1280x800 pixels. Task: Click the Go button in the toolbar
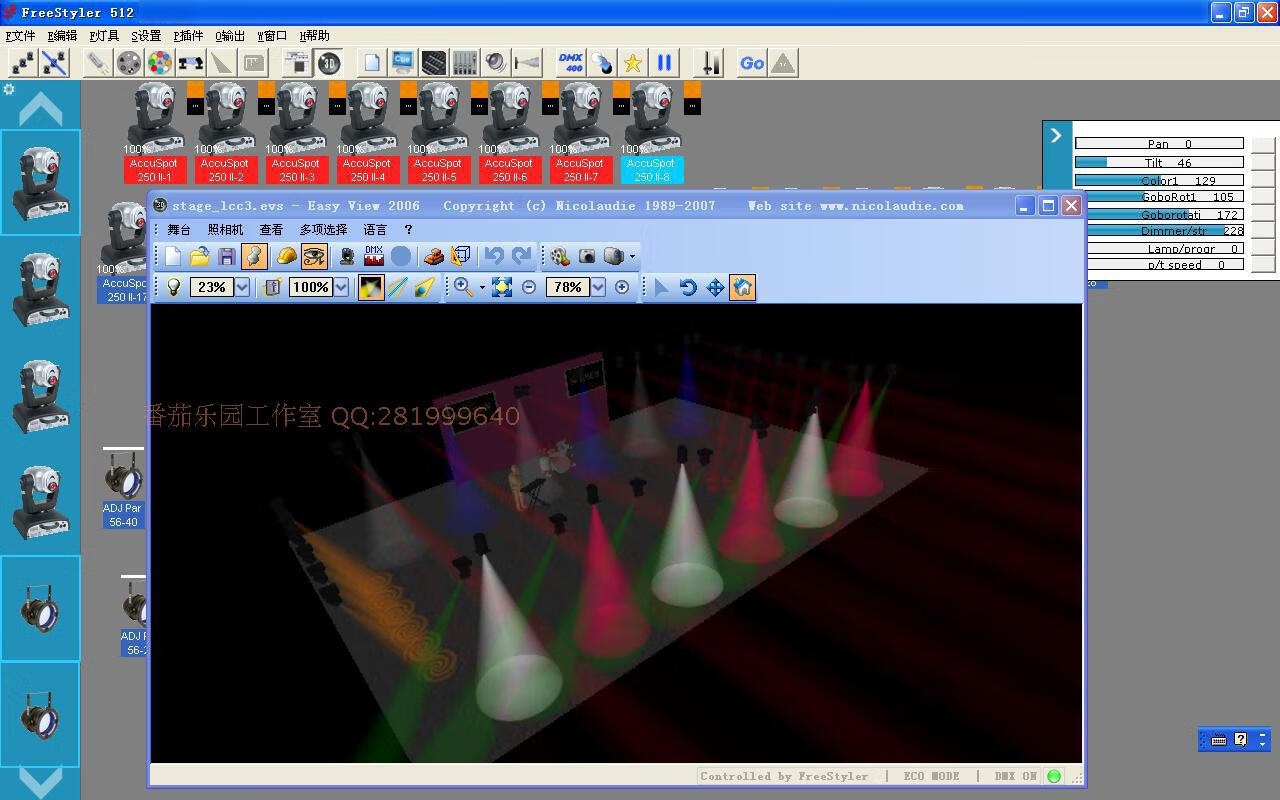752,63
